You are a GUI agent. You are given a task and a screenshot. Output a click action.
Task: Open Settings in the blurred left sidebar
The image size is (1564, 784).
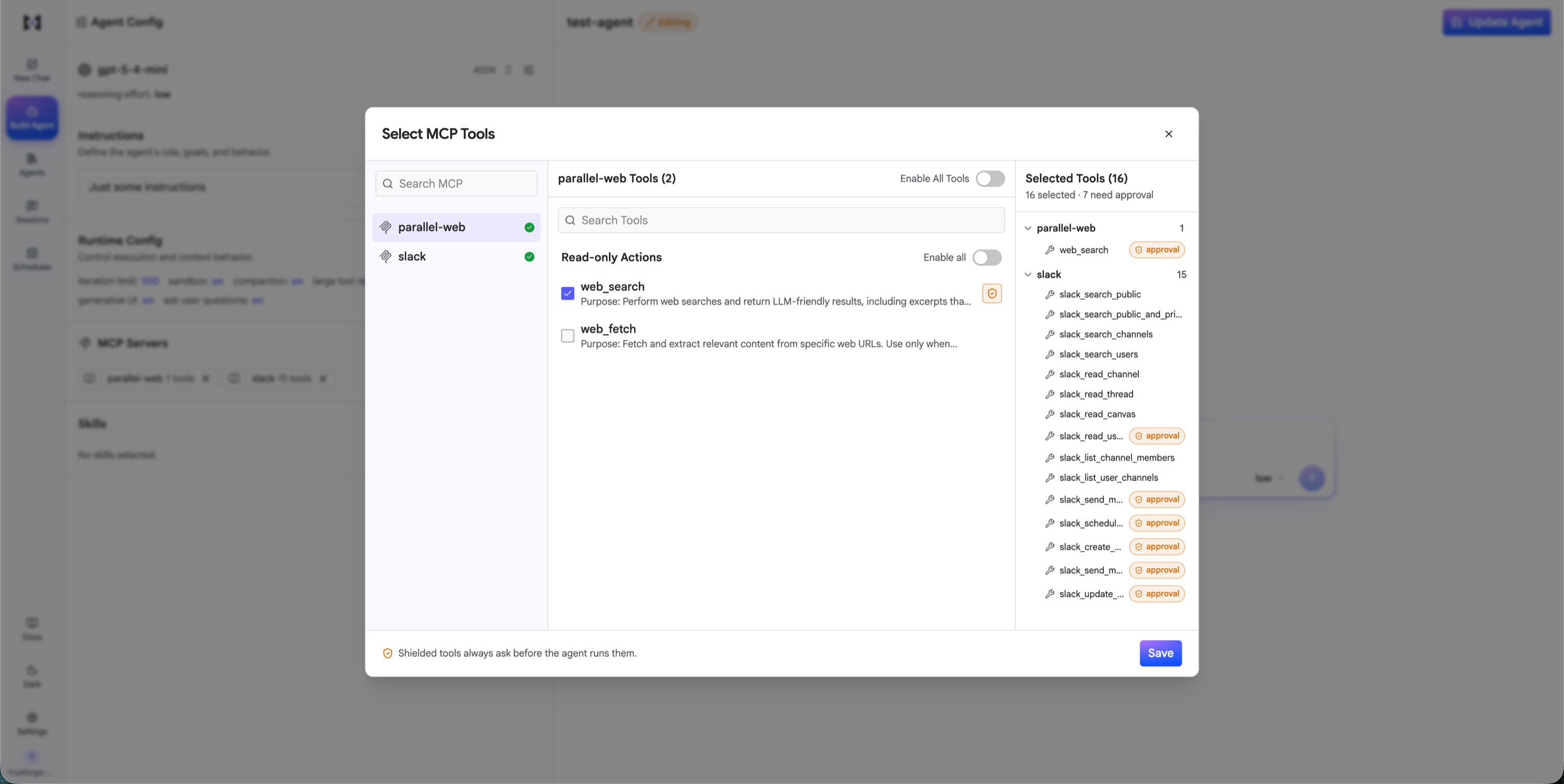point(32,724)
